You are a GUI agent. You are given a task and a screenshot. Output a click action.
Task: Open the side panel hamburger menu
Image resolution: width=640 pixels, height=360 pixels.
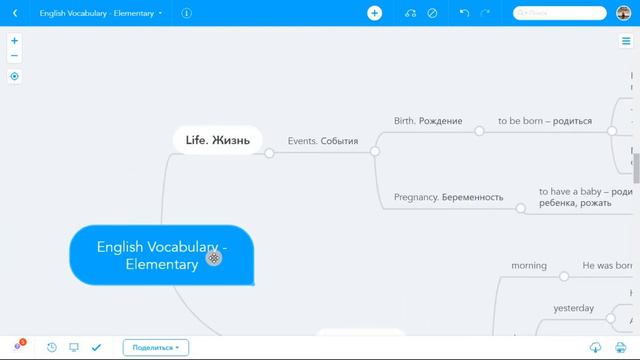tap(626, 41)
